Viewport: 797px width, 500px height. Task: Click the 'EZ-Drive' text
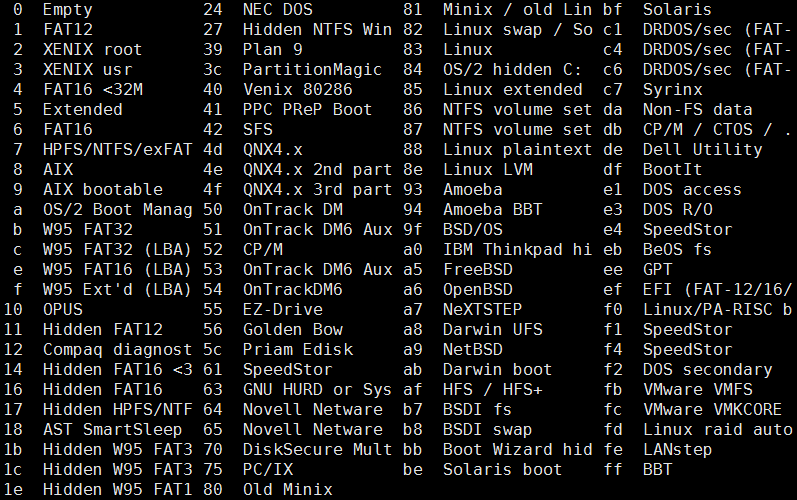click(283, 309)
